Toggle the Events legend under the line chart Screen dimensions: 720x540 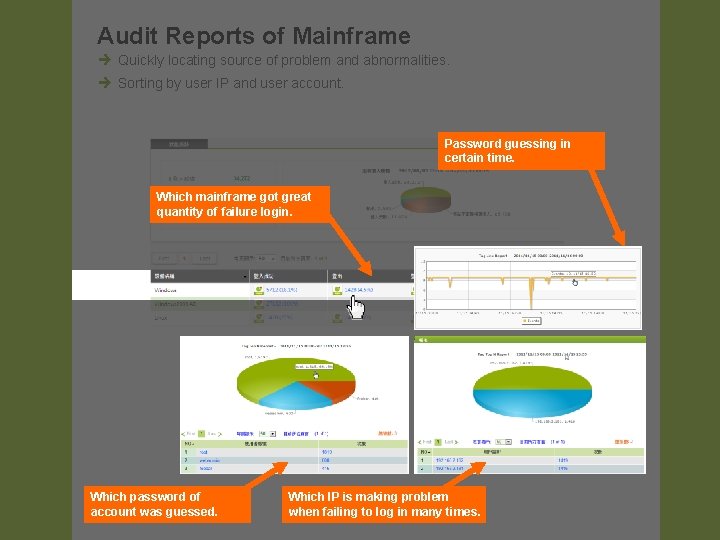531,321
